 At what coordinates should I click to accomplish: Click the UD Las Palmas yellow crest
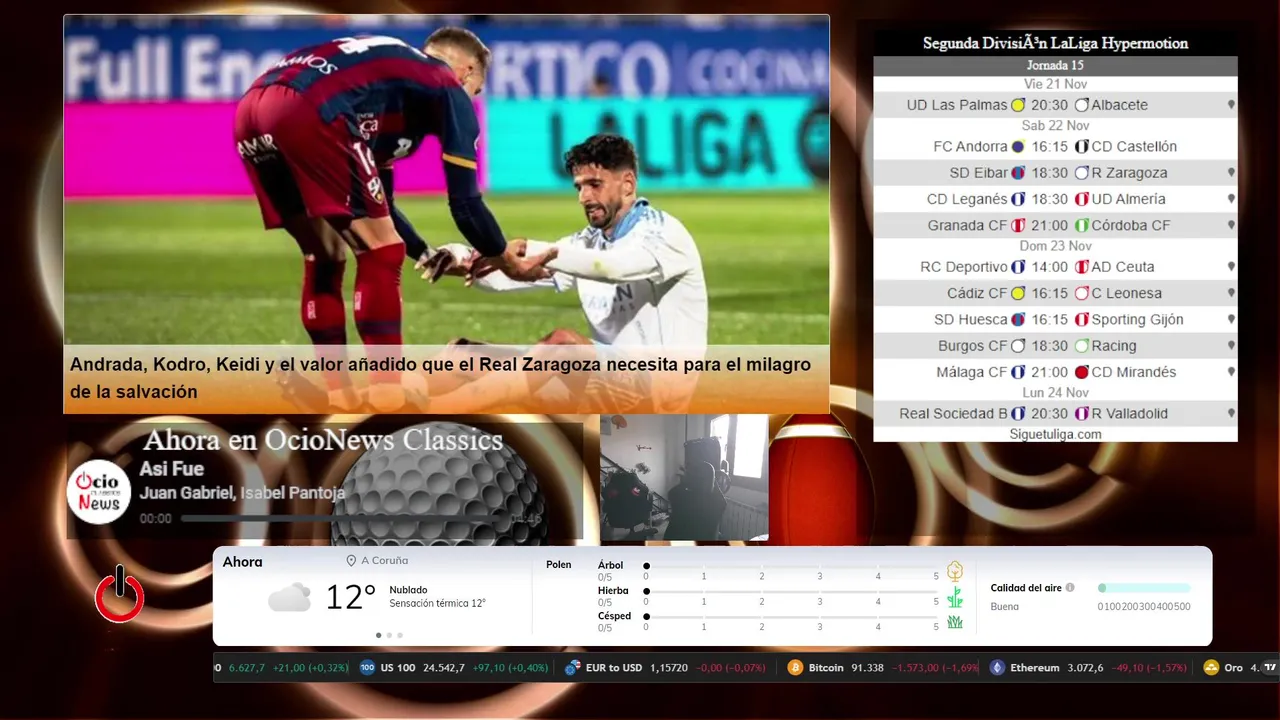point(1018,105)
